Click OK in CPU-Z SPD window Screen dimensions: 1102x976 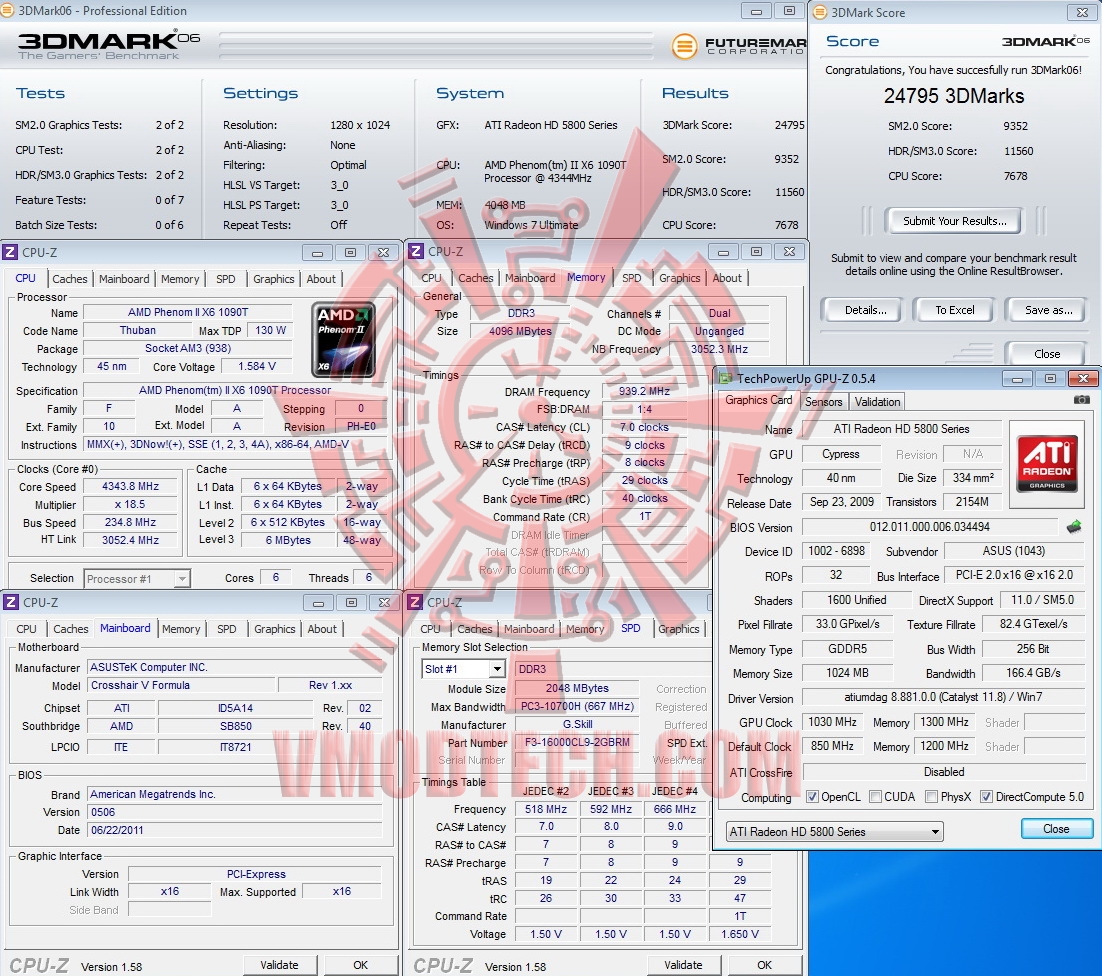coord(764,965)
